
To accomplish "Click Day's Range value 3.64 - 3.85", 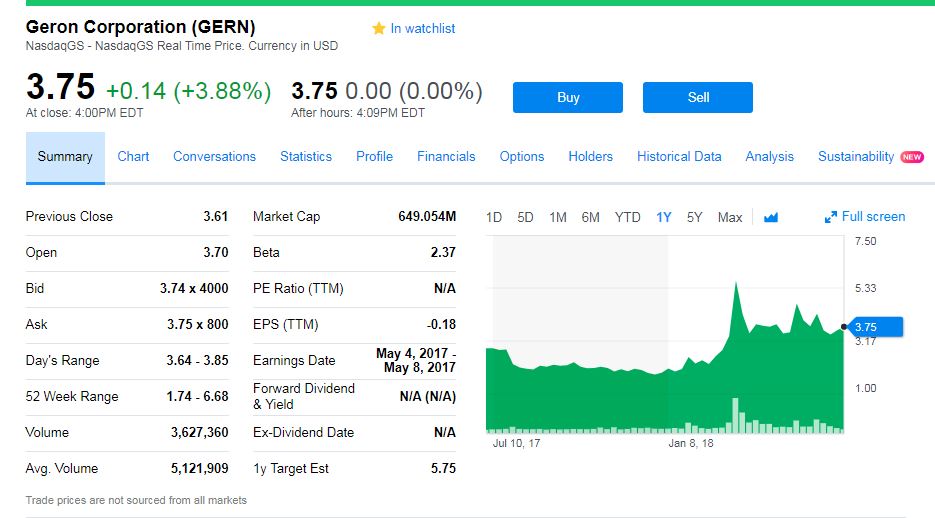I will [x=197, y=360].
